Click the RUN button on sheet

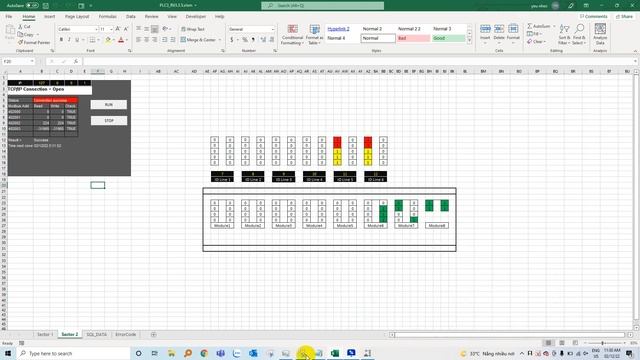(109, 105)
